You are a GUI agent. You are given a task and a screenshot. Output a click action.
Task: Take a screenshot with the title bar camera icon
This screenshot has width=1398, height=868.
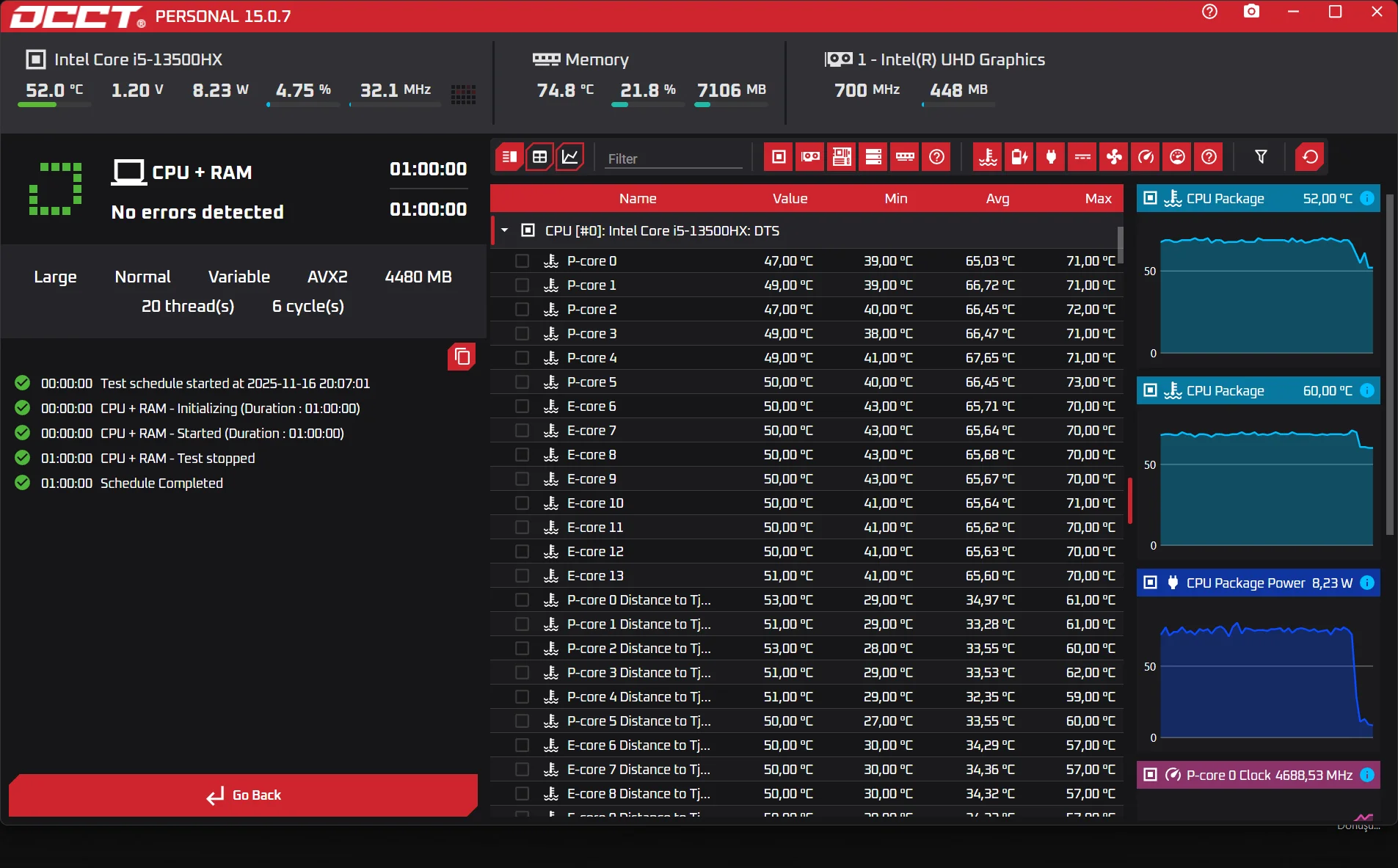coord(1252,12)
